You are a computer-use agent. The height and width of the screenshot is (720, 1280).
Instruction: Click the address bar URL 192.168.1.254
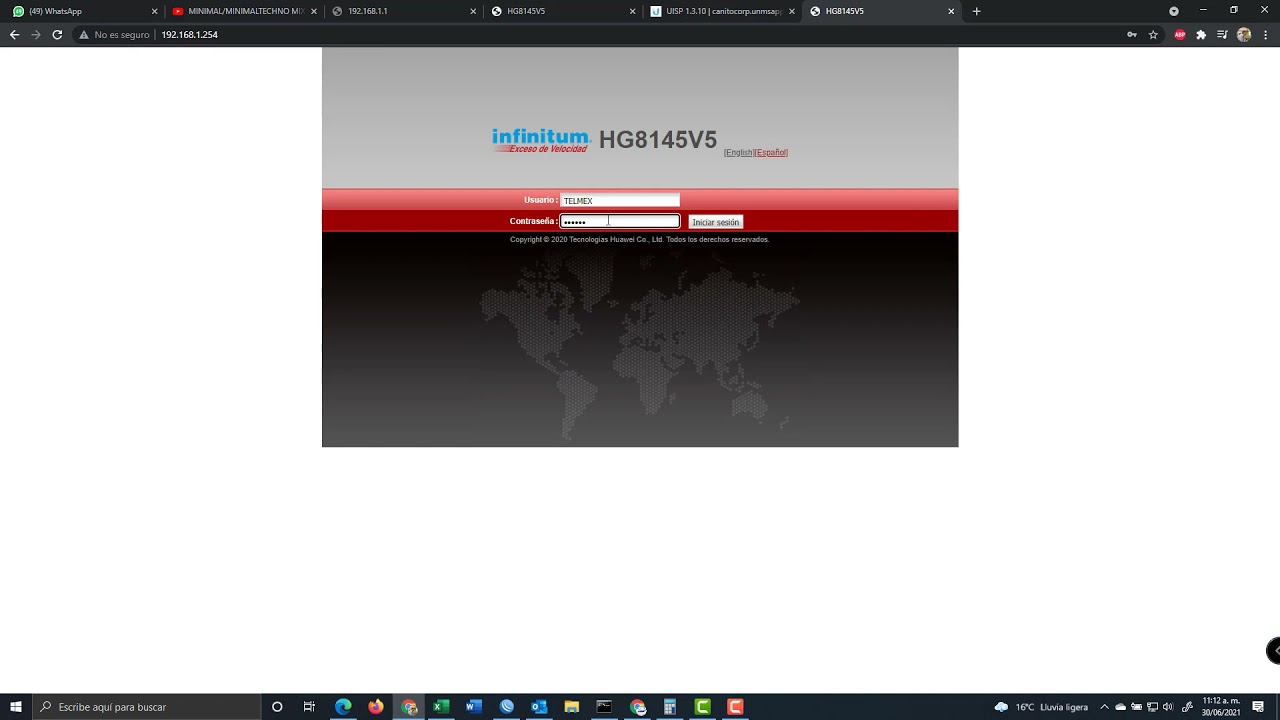pyautogui.click(x=189, y=34)
